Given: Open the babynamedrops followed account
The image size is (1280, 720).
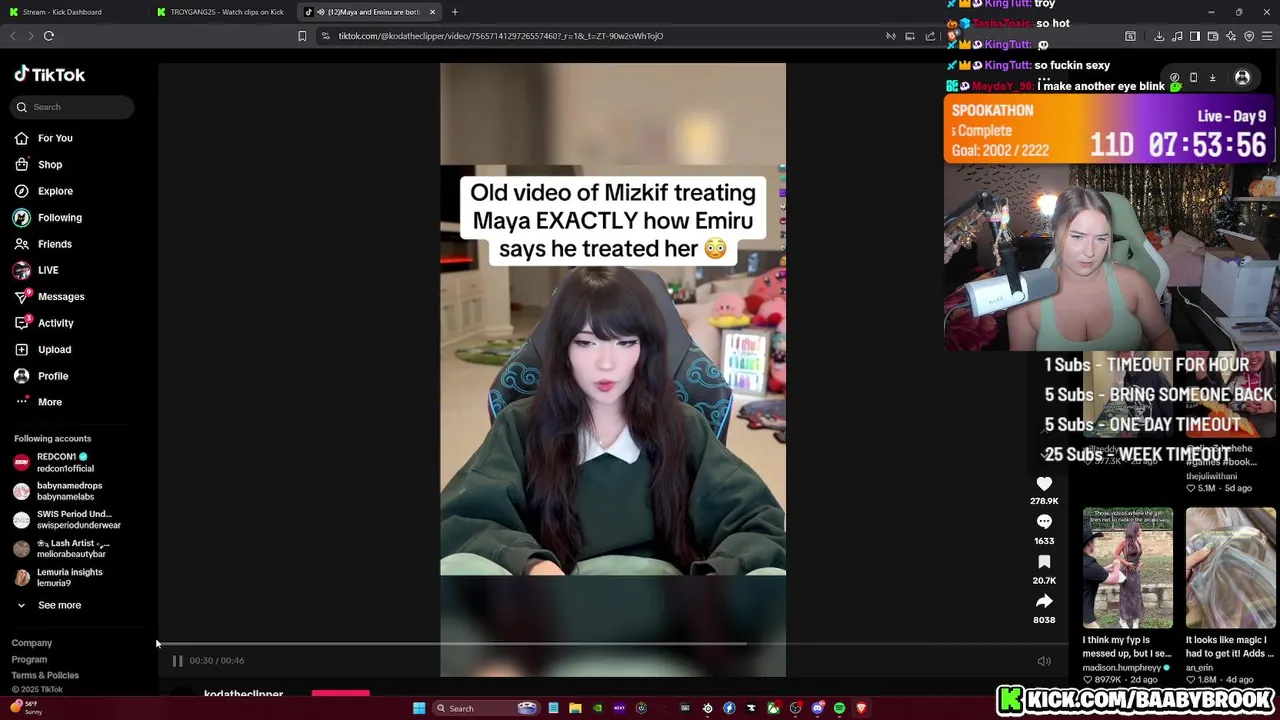Looking at the screenshot, I should [x=66, y=491].
